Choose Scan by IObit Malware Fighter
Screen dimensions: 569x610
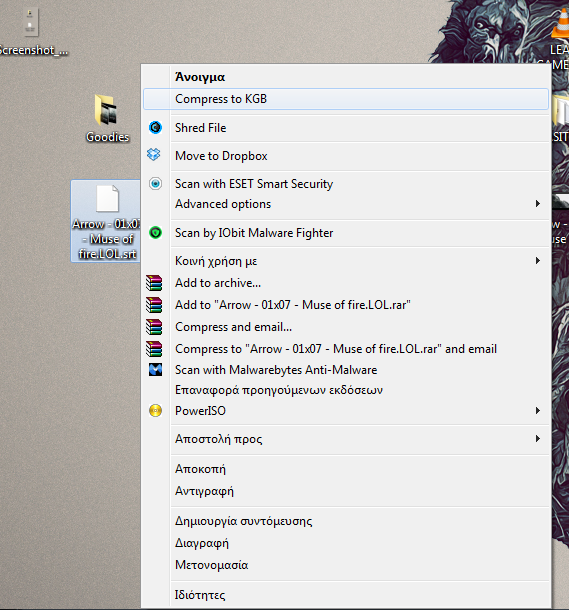[346, 233]
